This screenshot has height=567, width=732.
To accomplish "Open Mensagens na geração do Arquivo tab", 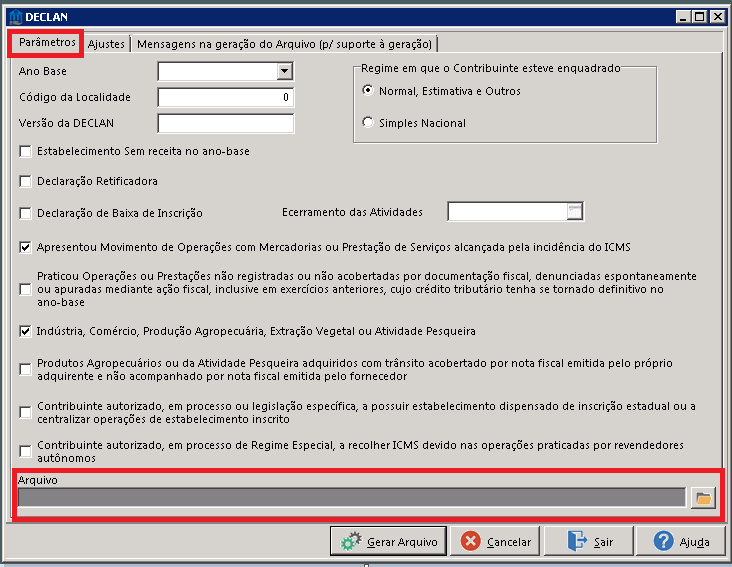I will (284, 44).
